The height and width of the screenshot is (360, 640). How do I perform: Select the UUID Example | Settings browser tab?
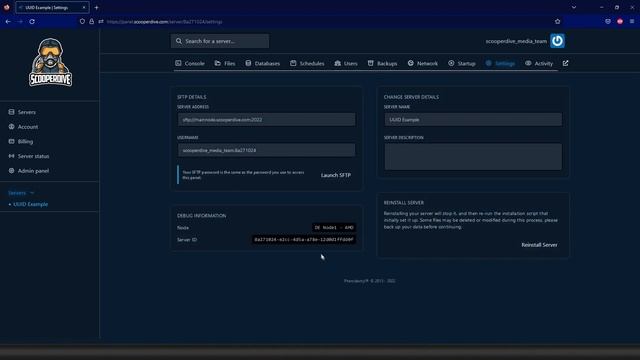(x=52, y=7)
